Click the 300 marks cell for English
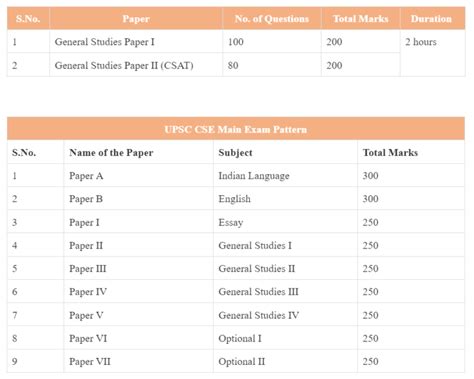 tap(411, 199)
